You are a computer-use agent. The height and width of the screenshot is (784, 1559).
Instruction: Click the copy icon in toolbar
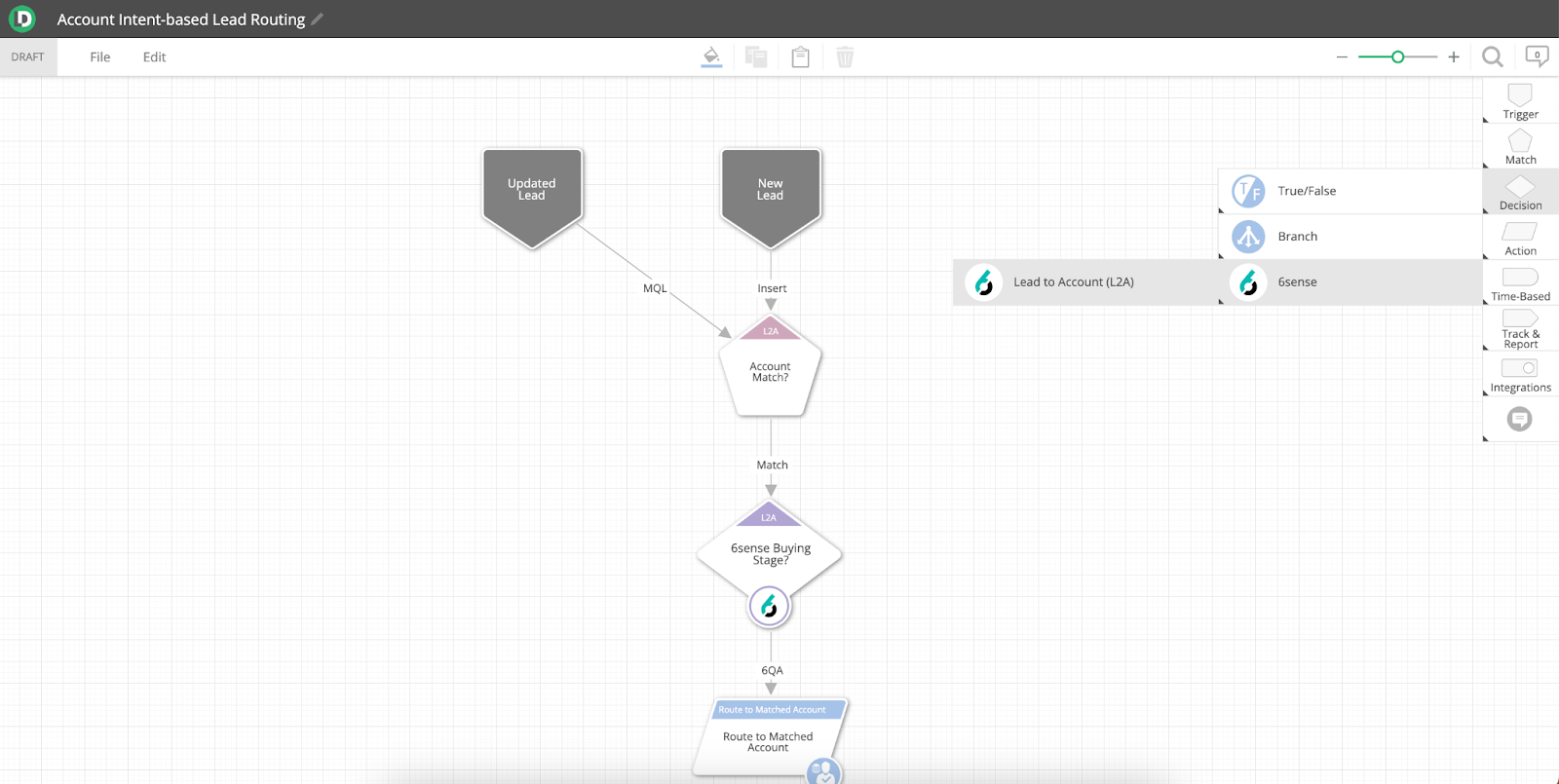pyautogui.click(x=756, y=57)
